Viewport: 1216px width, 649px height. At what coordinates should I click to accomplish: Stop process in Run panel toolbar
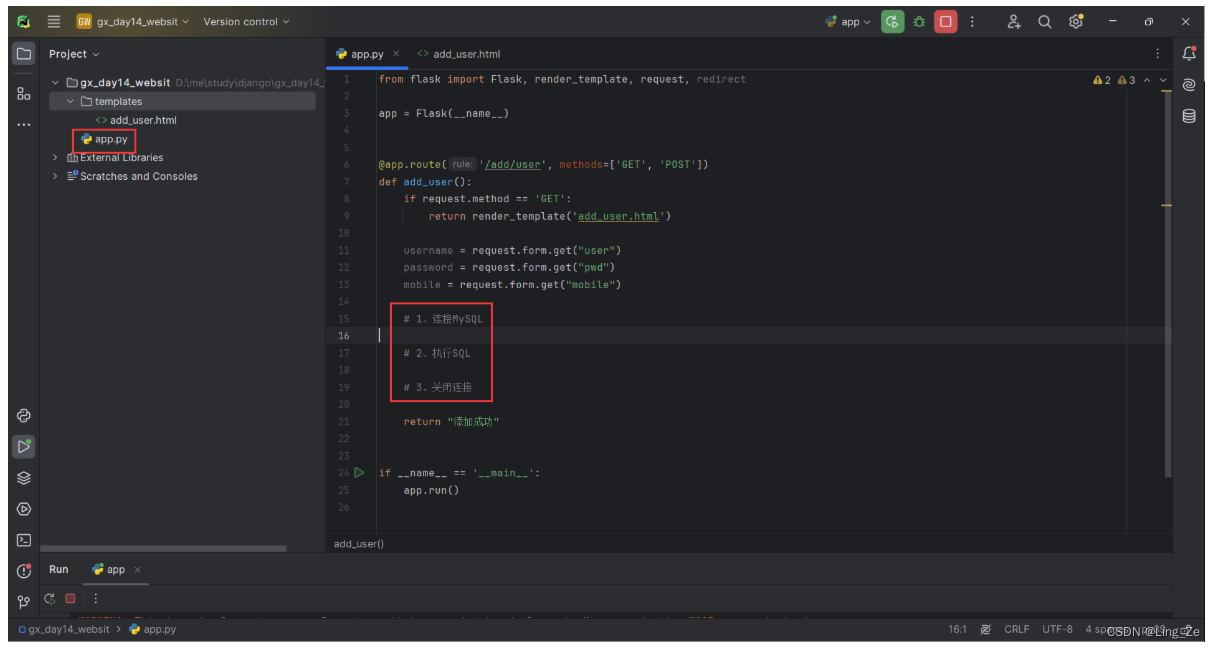coord(71,599)
